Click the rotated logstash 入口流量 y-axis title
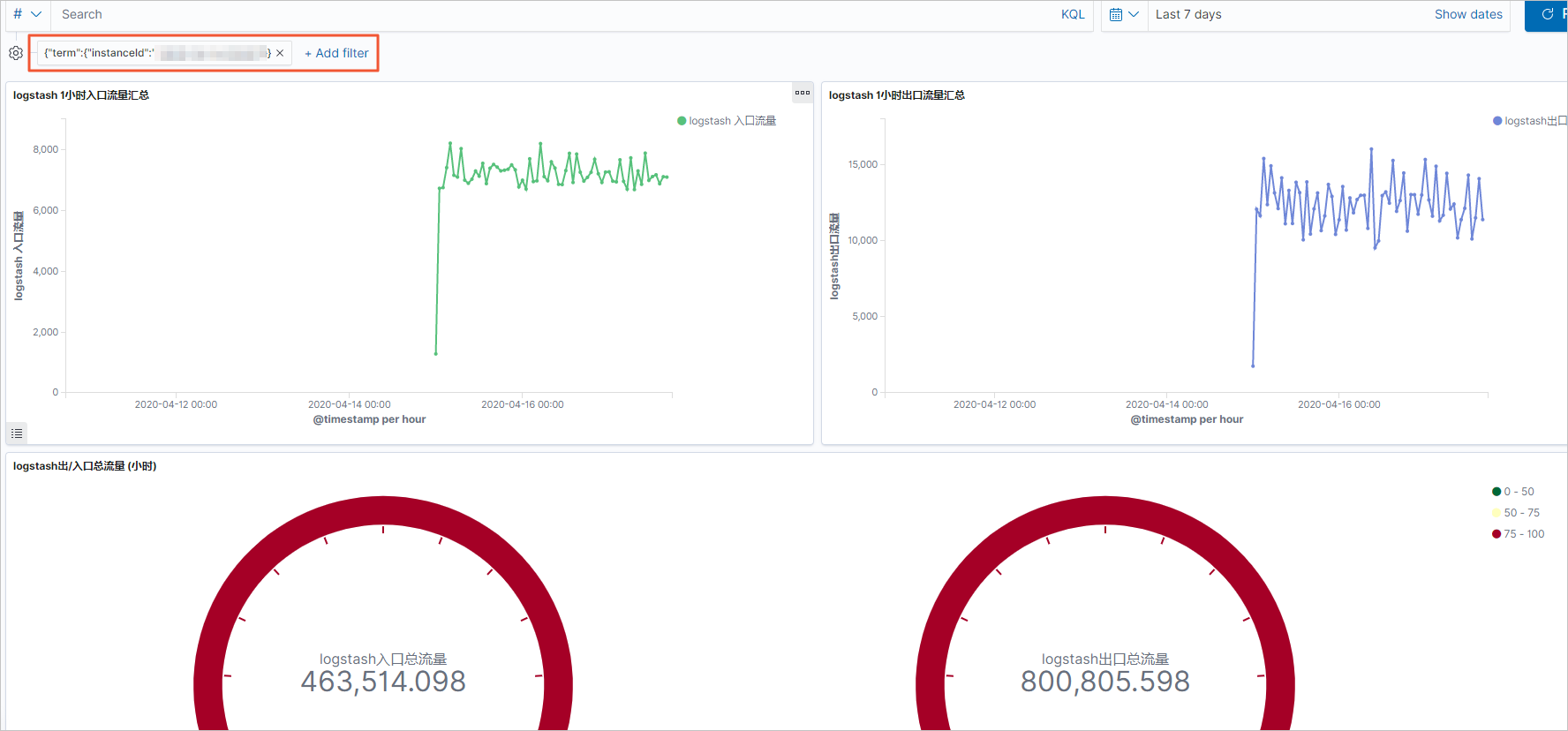 pyautogui.click(x=19, y=256)
